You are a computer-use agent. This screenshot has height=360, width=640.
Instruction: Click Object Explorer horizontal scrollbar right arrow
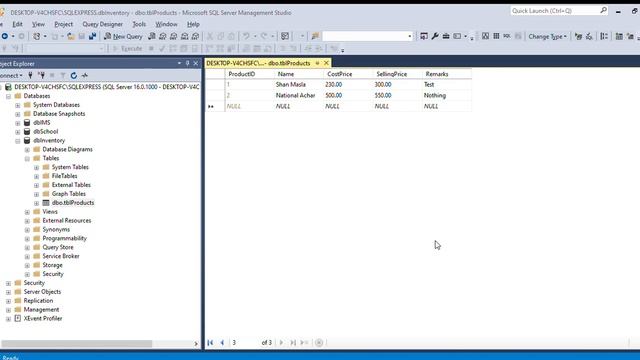click(x=196, y=344)
